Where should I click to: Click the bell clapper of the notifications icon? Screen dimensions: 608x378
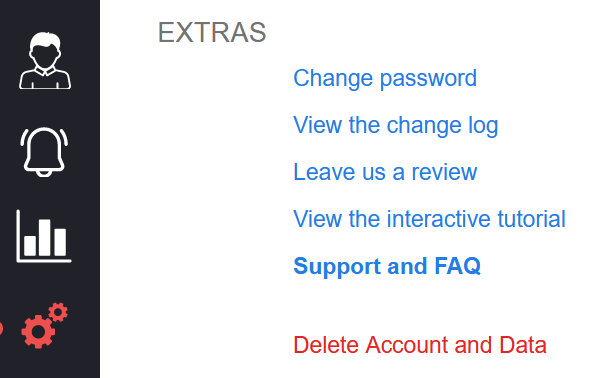tap(44, 173)
